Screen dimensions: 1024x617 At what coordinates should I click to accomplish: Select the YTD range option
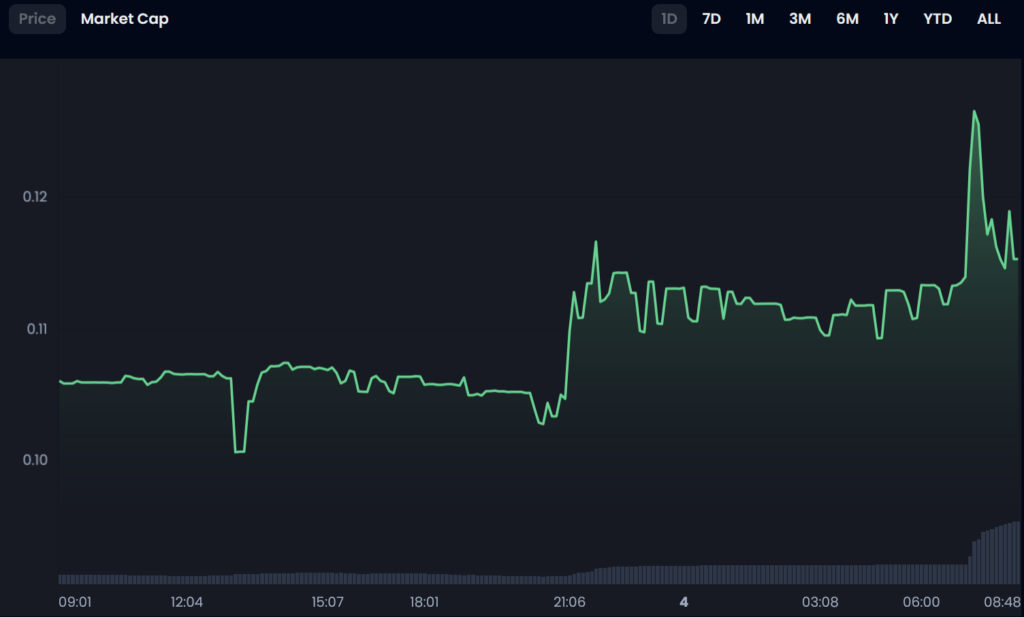(x=937, y=19)
